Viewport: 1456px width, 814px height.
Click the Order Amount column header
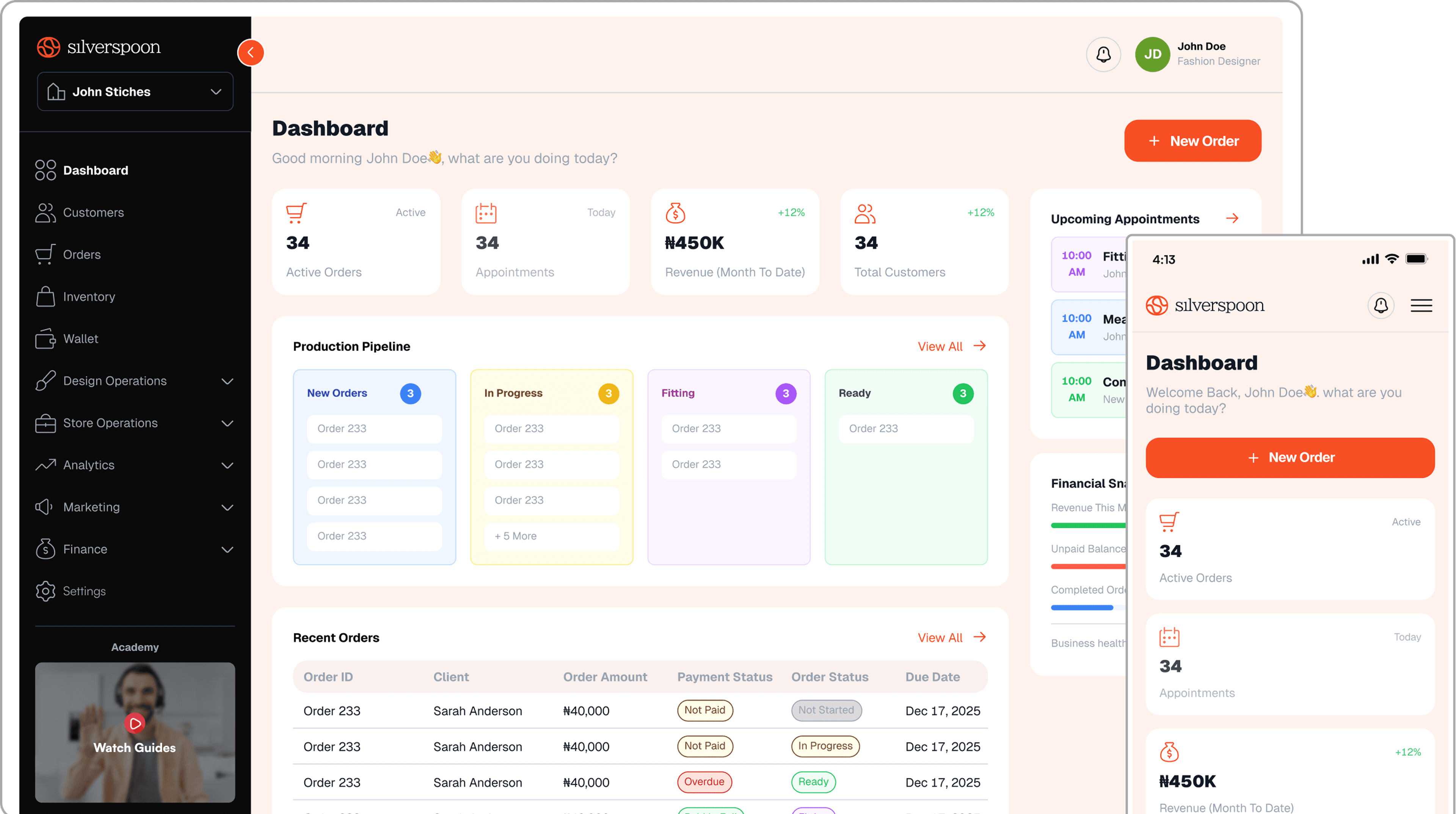point(605,677)
